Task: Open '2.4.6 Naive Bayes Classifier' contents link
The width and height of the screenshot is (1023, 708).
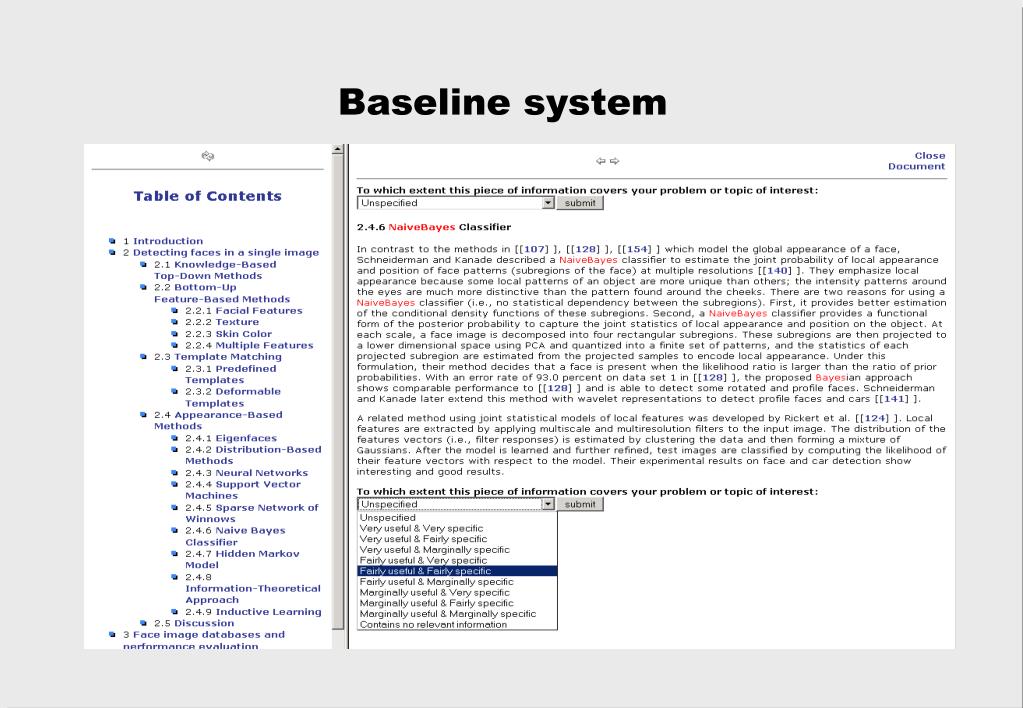Action: pyautogui.click(x=235, y=536)
